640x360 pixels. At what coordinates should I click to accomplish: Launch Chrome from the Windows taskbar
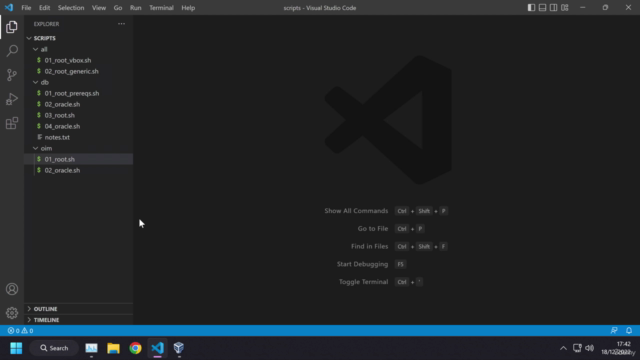(x=136, y=348)
